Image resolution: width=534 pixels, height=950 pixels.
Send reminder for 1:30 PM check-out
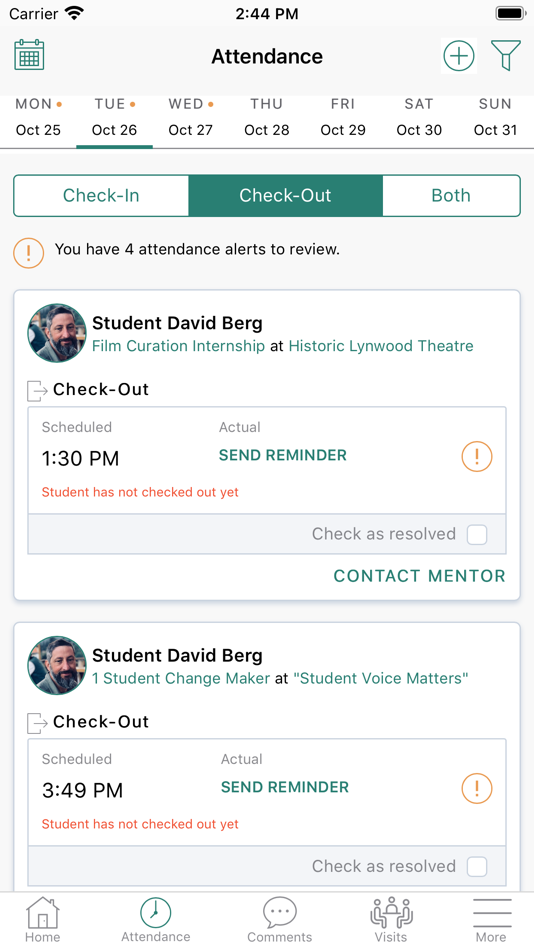(282, 455)
